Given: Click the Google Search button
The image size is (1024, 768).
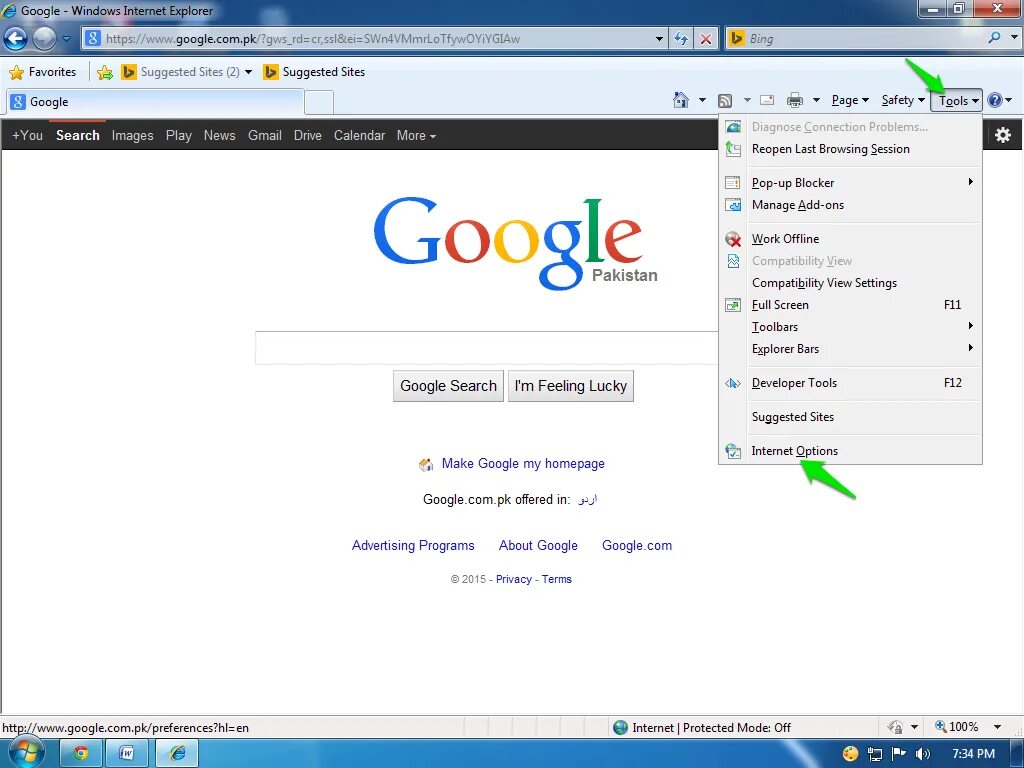Looking at the screenshot, I should [x=448, y=386].
